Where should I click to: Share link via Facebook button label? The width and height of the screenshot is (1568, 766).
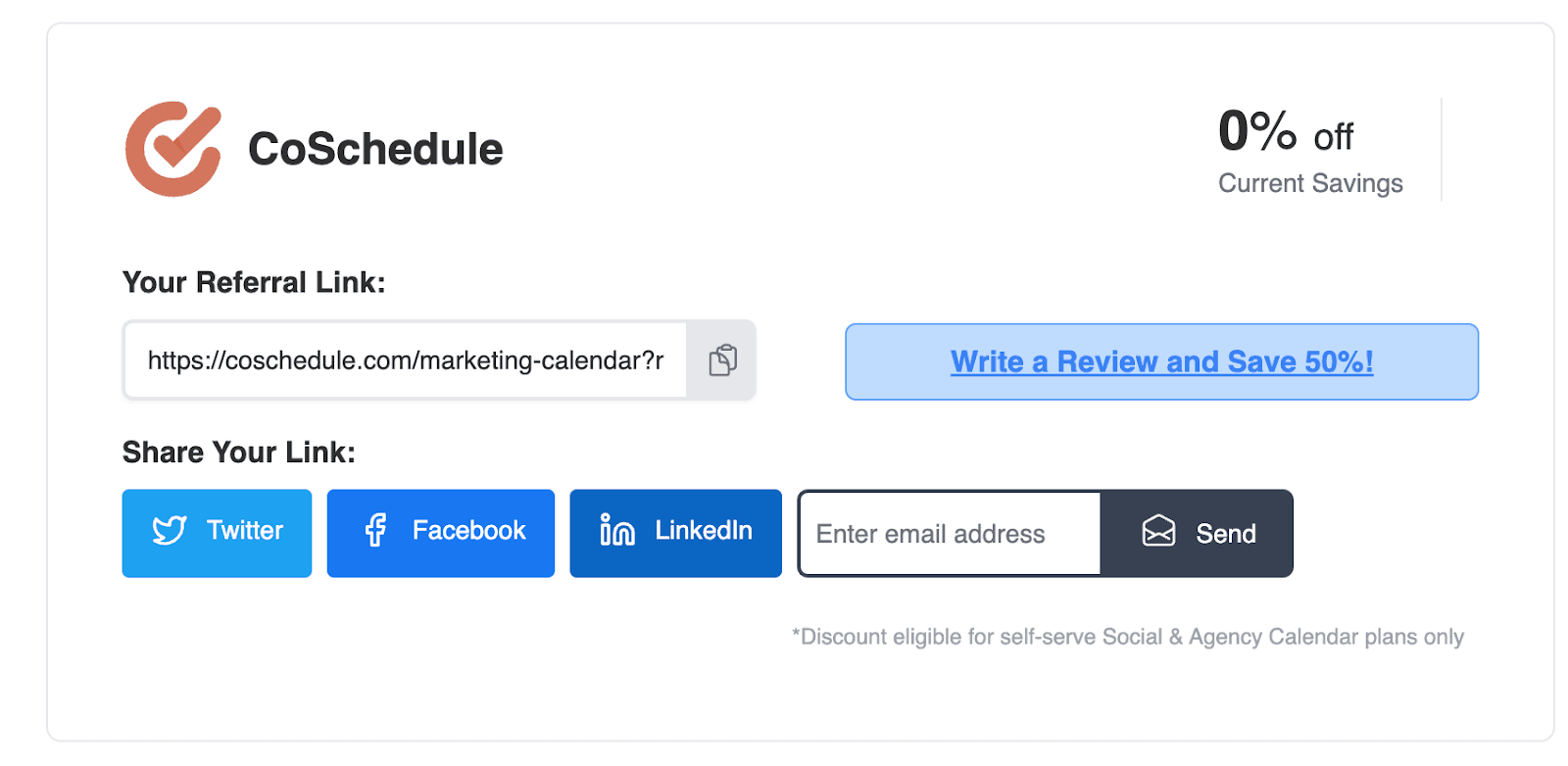pos(468,531)
